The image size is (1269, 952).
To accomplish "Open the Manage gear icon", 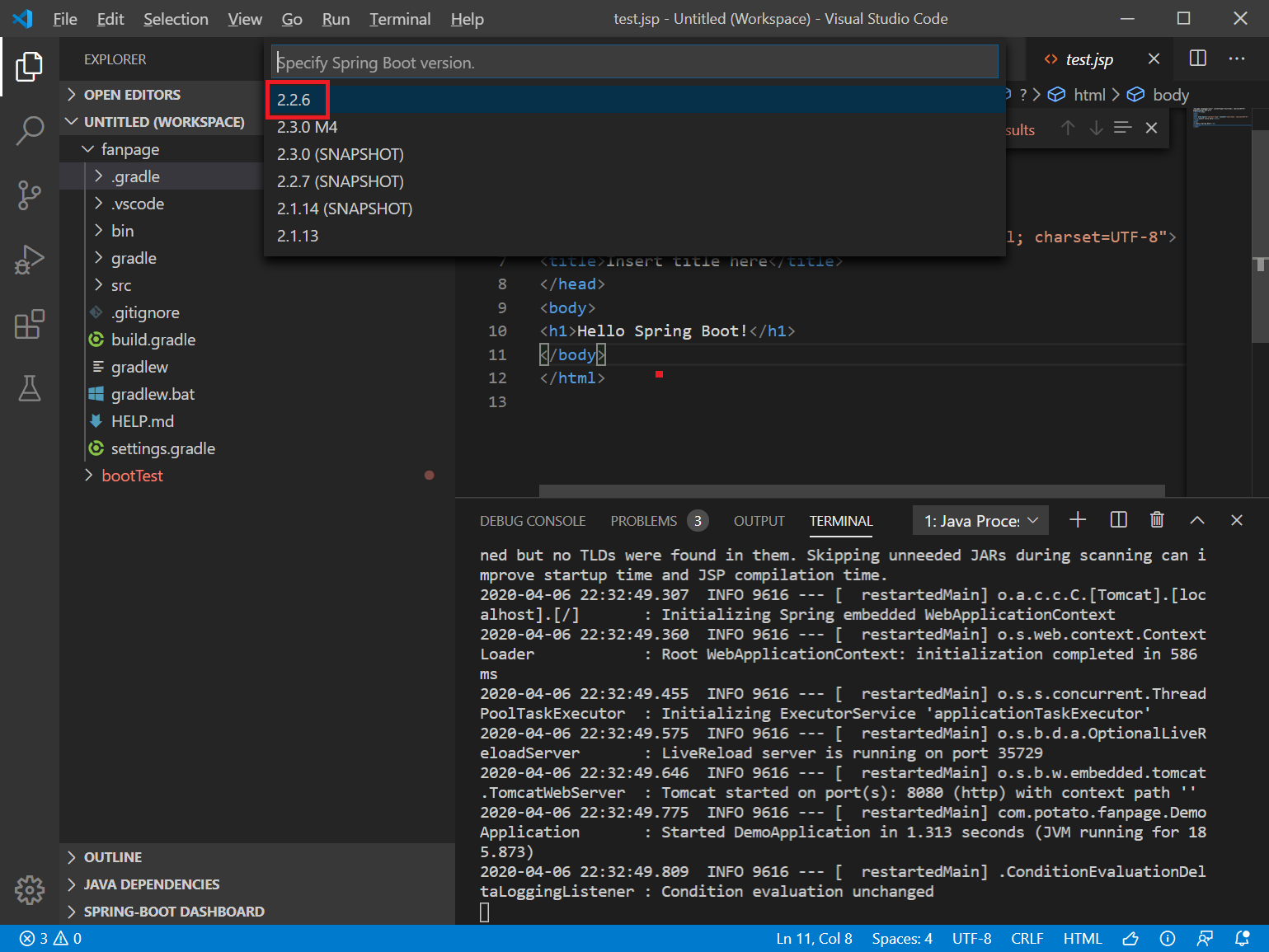I will (30, 889).
